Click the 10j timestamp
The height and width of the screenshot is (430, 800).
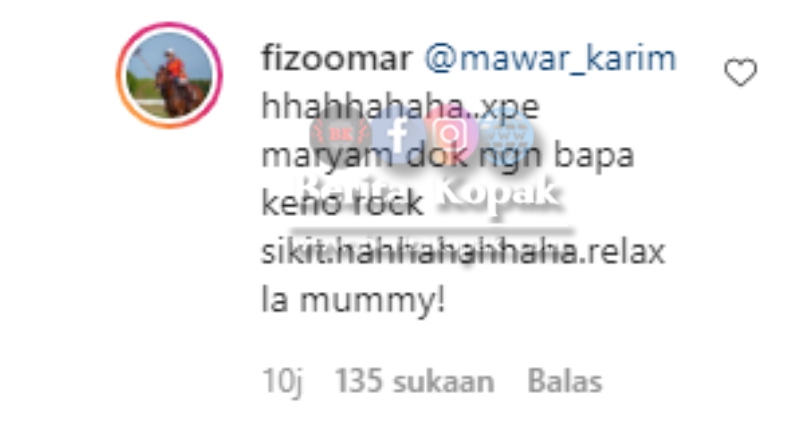click(282, 383)
